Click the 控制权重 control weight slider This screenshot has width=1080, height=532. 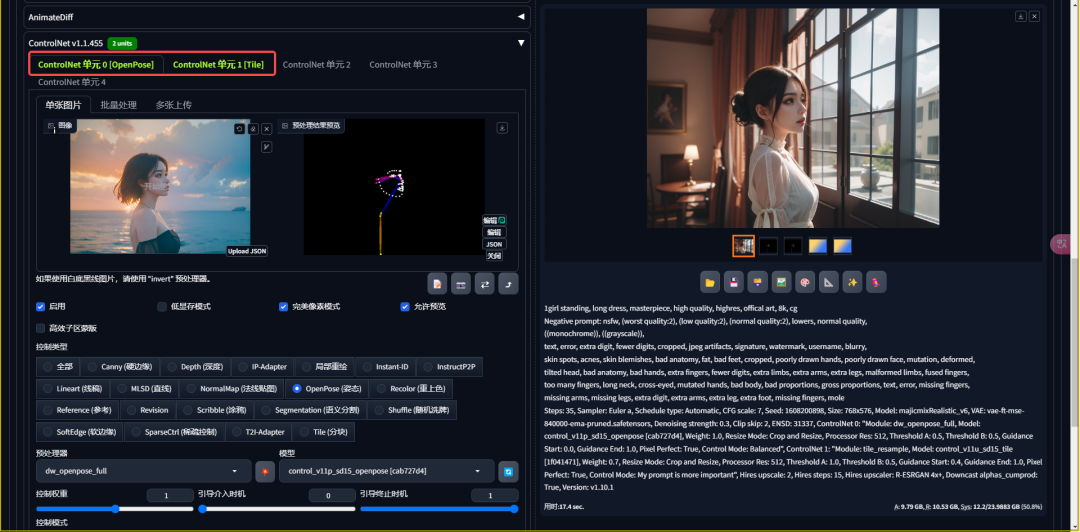pos(115,509)
